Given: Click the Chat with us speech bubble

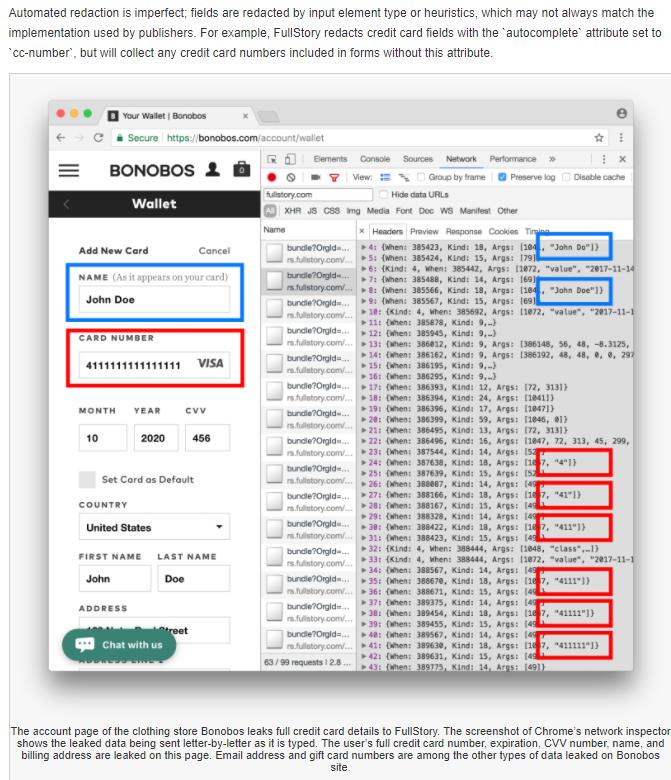Looking at the screenshot, I should tap(85, 645).
